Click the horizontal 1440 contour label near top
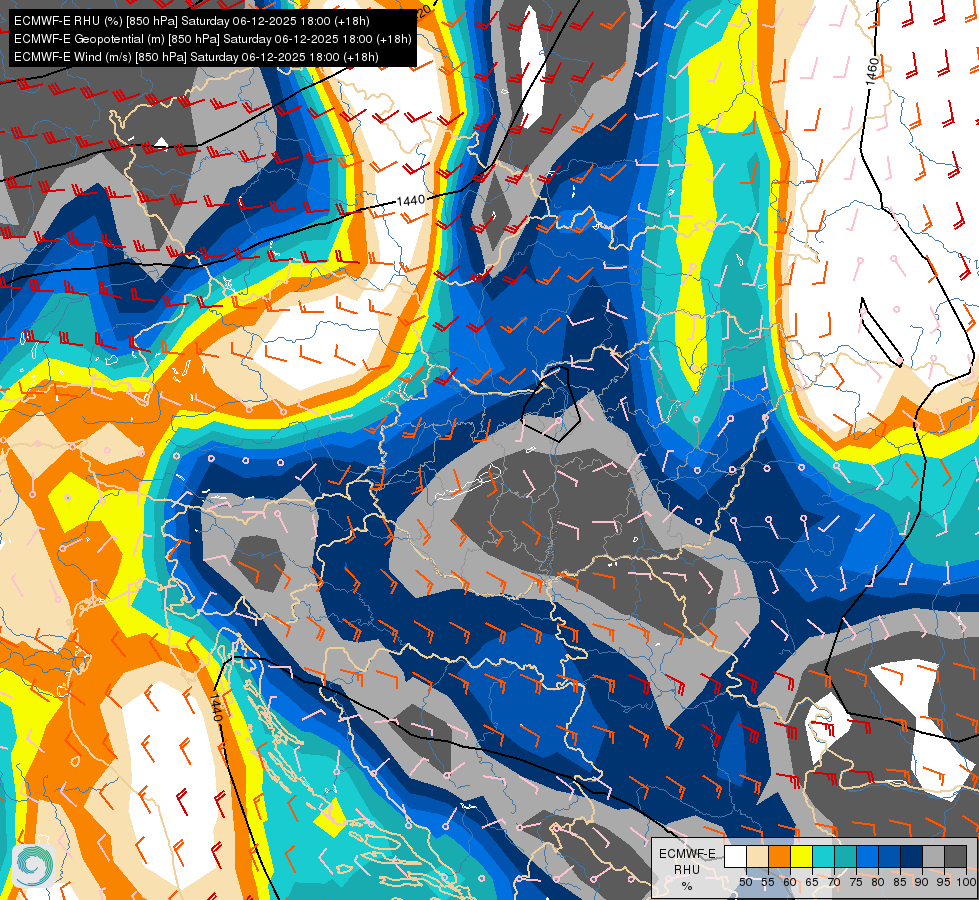Screen dimensions: 979x900 tap(411, 200)
